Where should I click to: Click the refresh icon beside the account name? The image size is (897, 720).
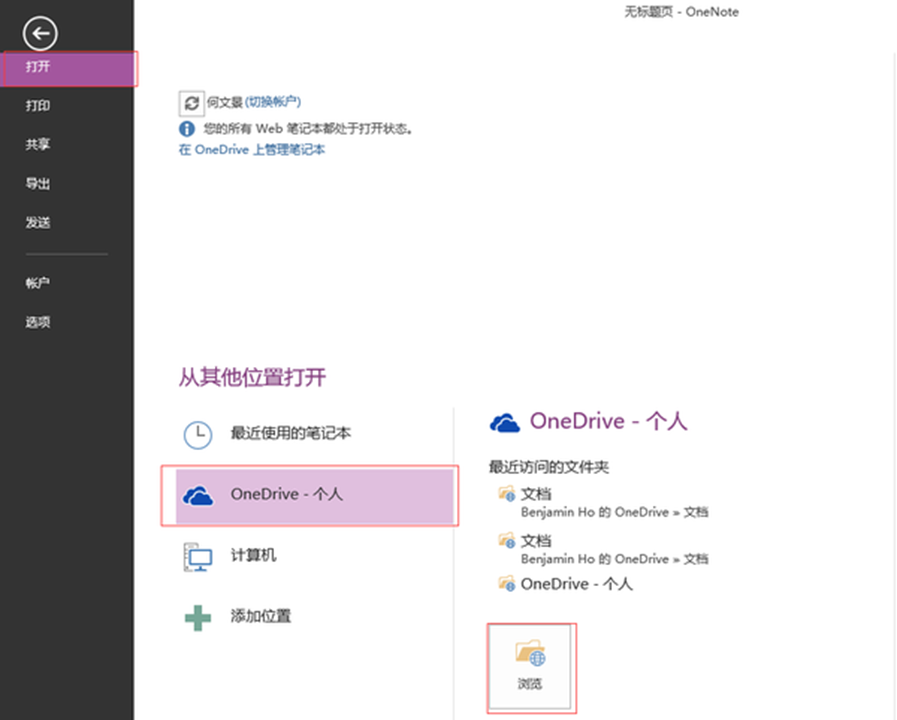click(x=191, y=103)
